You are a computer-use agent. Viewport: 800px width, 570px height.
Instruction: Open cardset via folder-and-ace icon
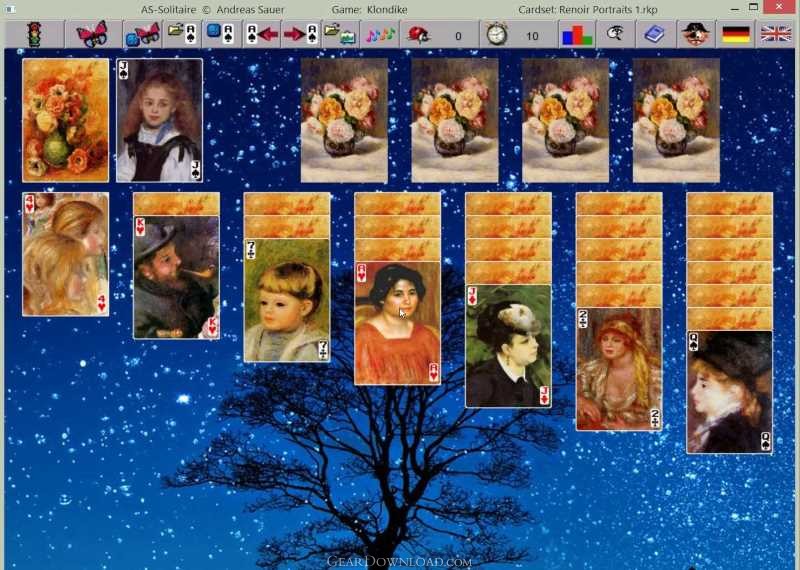coord(183,35)
